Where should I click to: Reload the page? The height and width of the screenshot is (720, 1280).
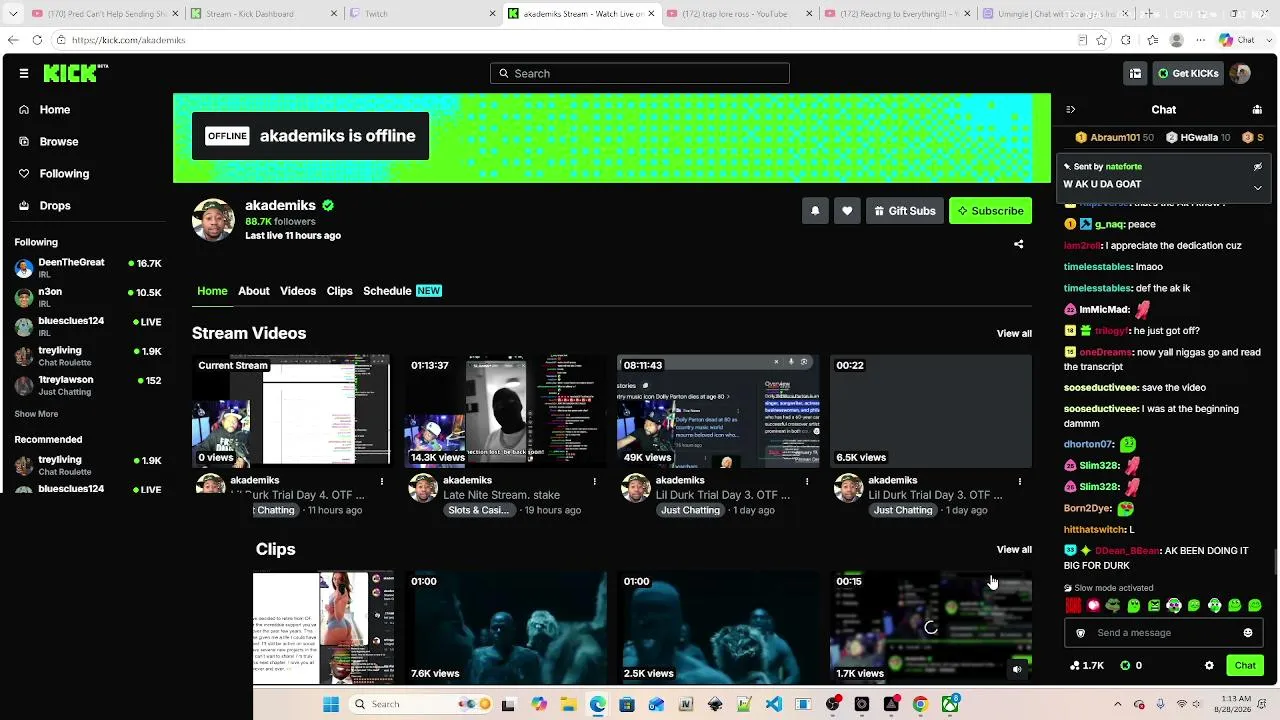pyautogui.click(x=37, y=40)
